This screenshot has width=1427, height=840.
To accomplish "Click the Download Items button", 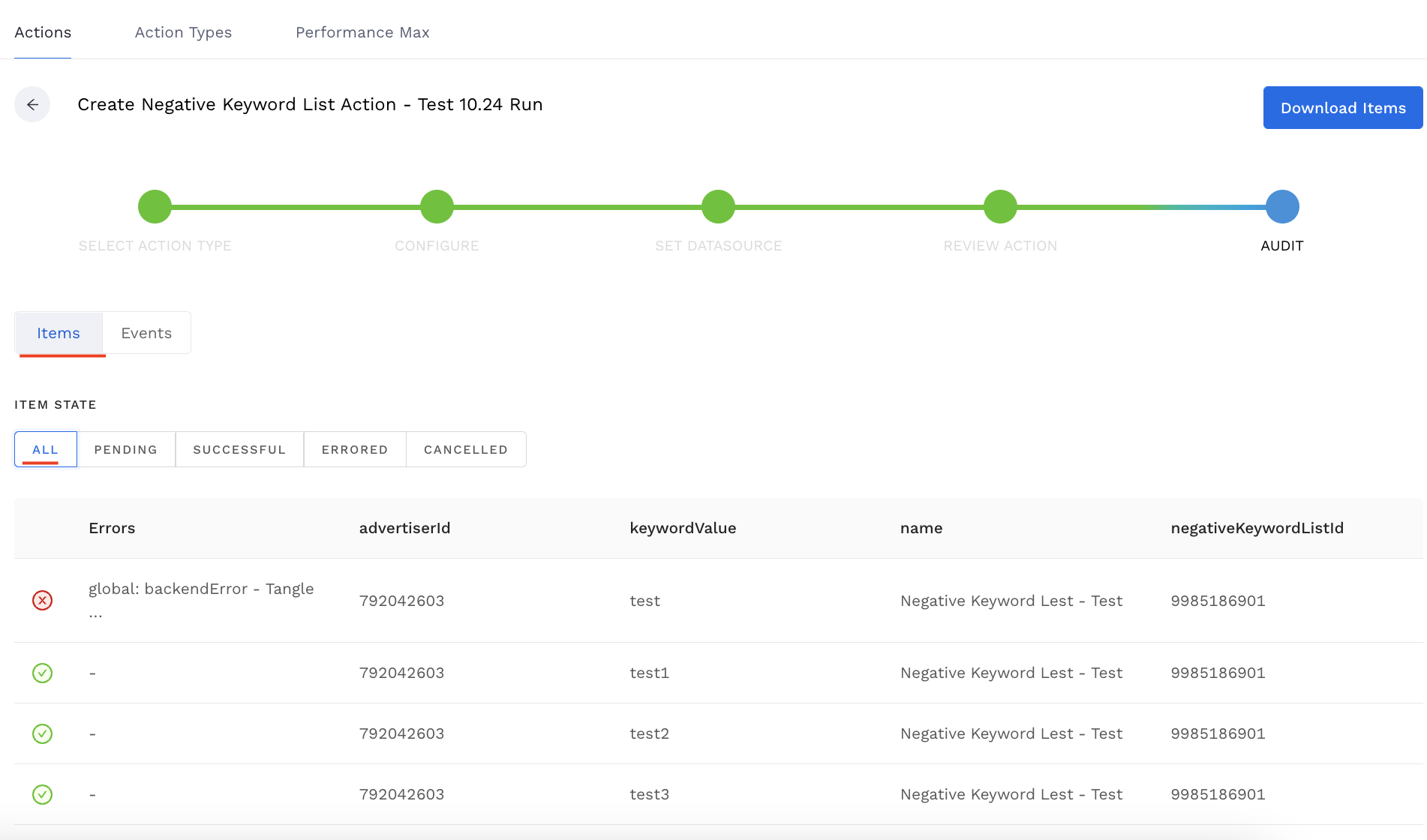I will pyautogui.click(x=1342, y=108).
